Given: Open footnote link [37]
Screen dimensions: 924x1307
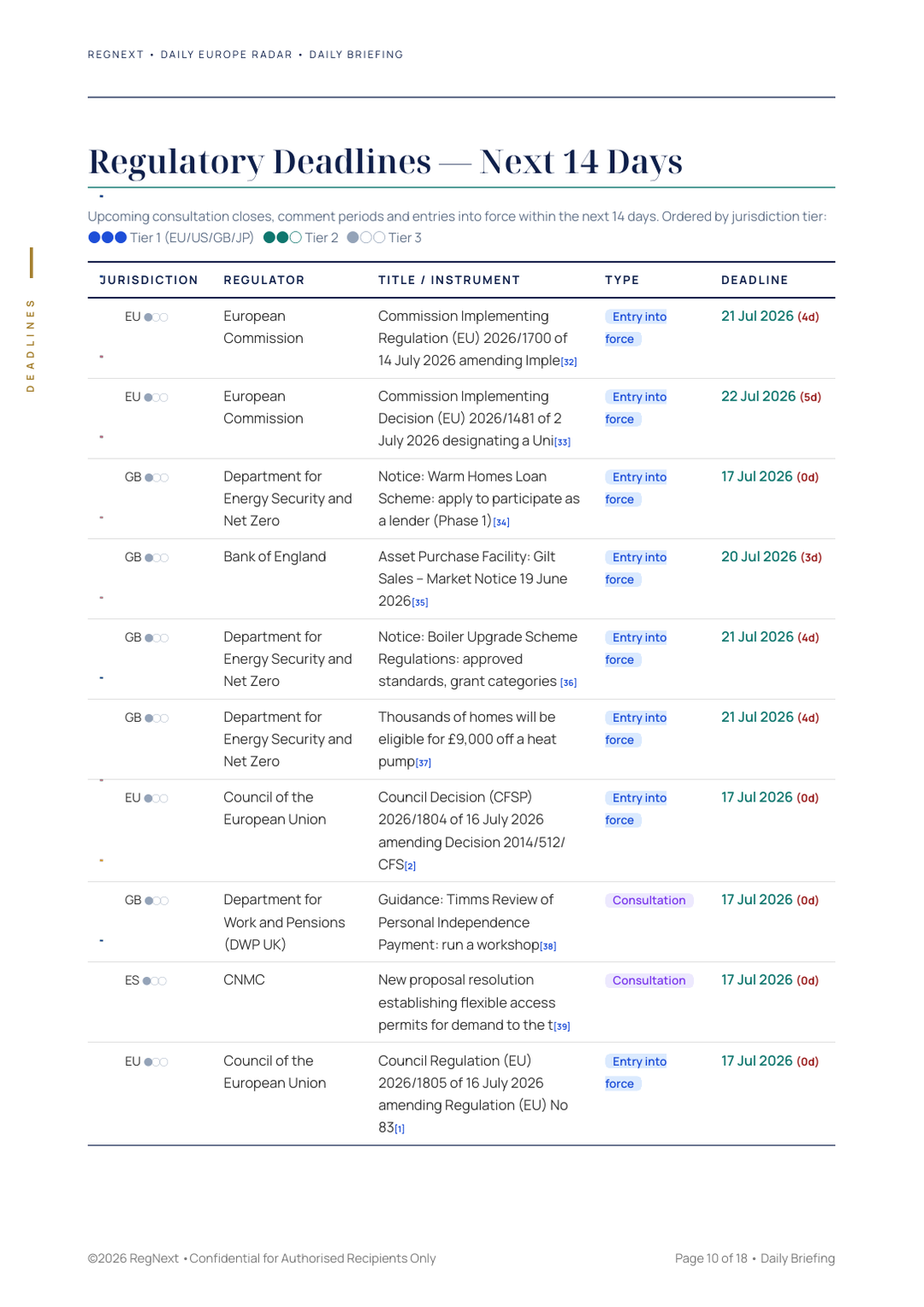Looking at the screenshot, I should [423, 763].
